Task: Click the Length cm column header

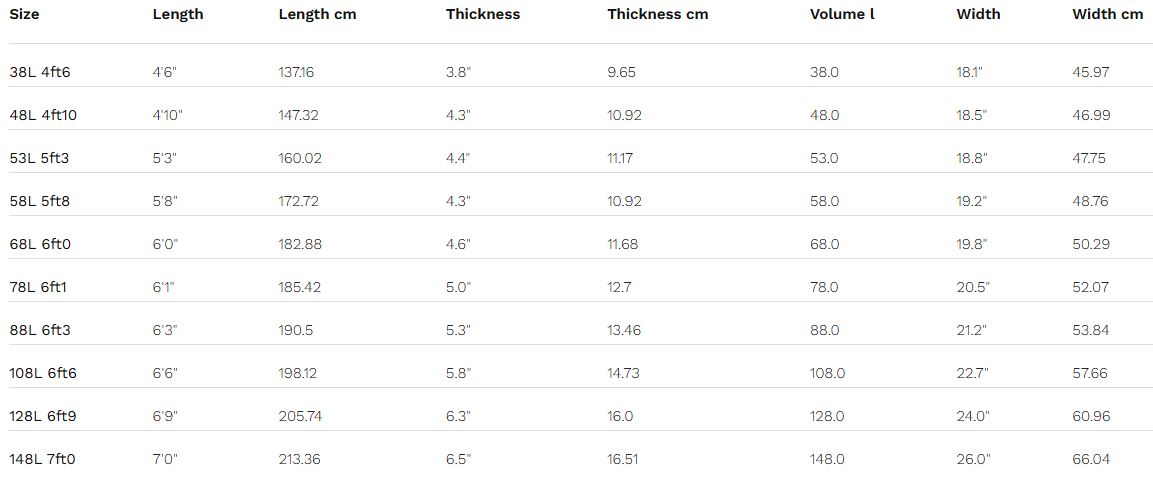Action: [317, 14]
